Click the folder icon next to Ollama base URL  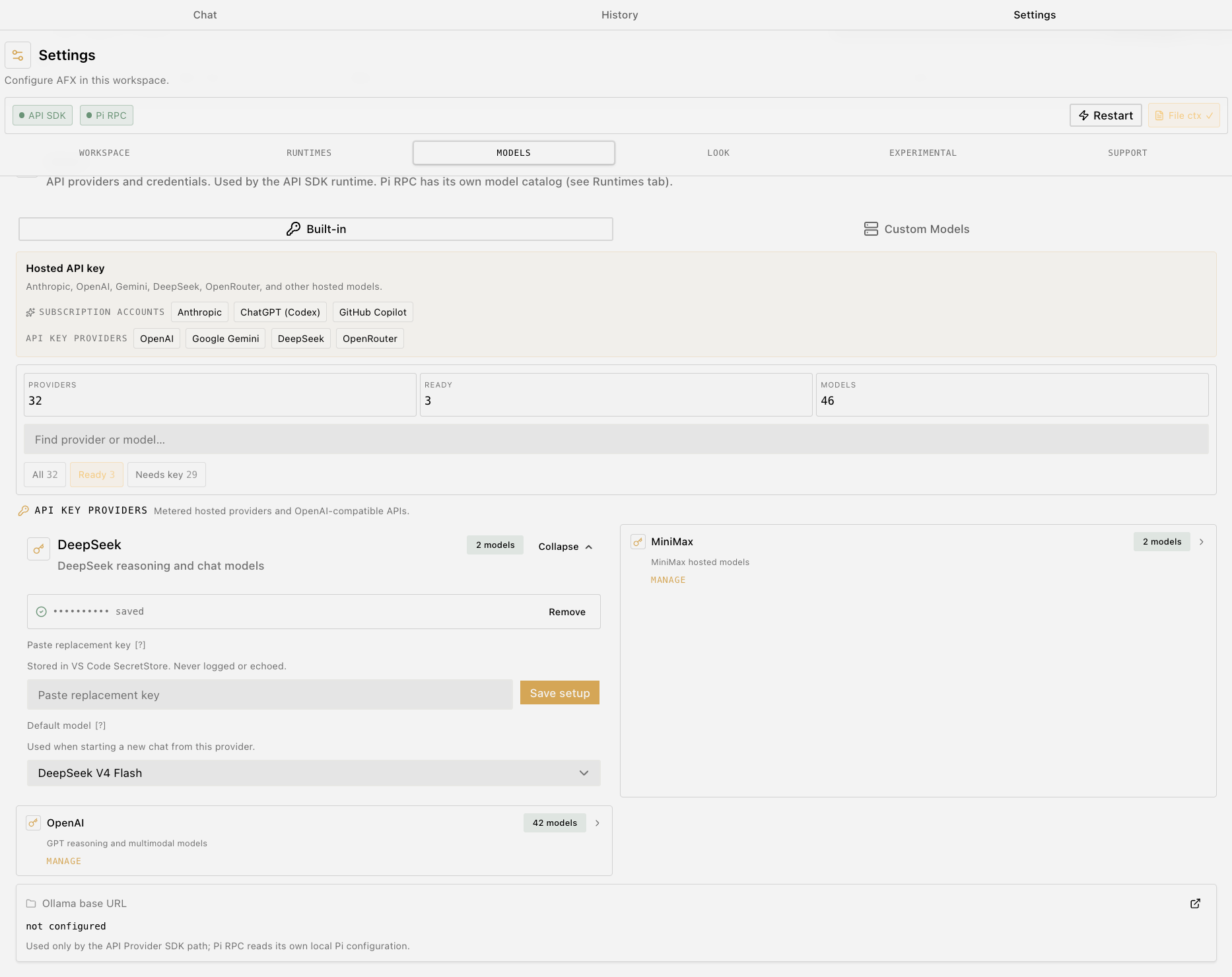click(x=31, y=904)
